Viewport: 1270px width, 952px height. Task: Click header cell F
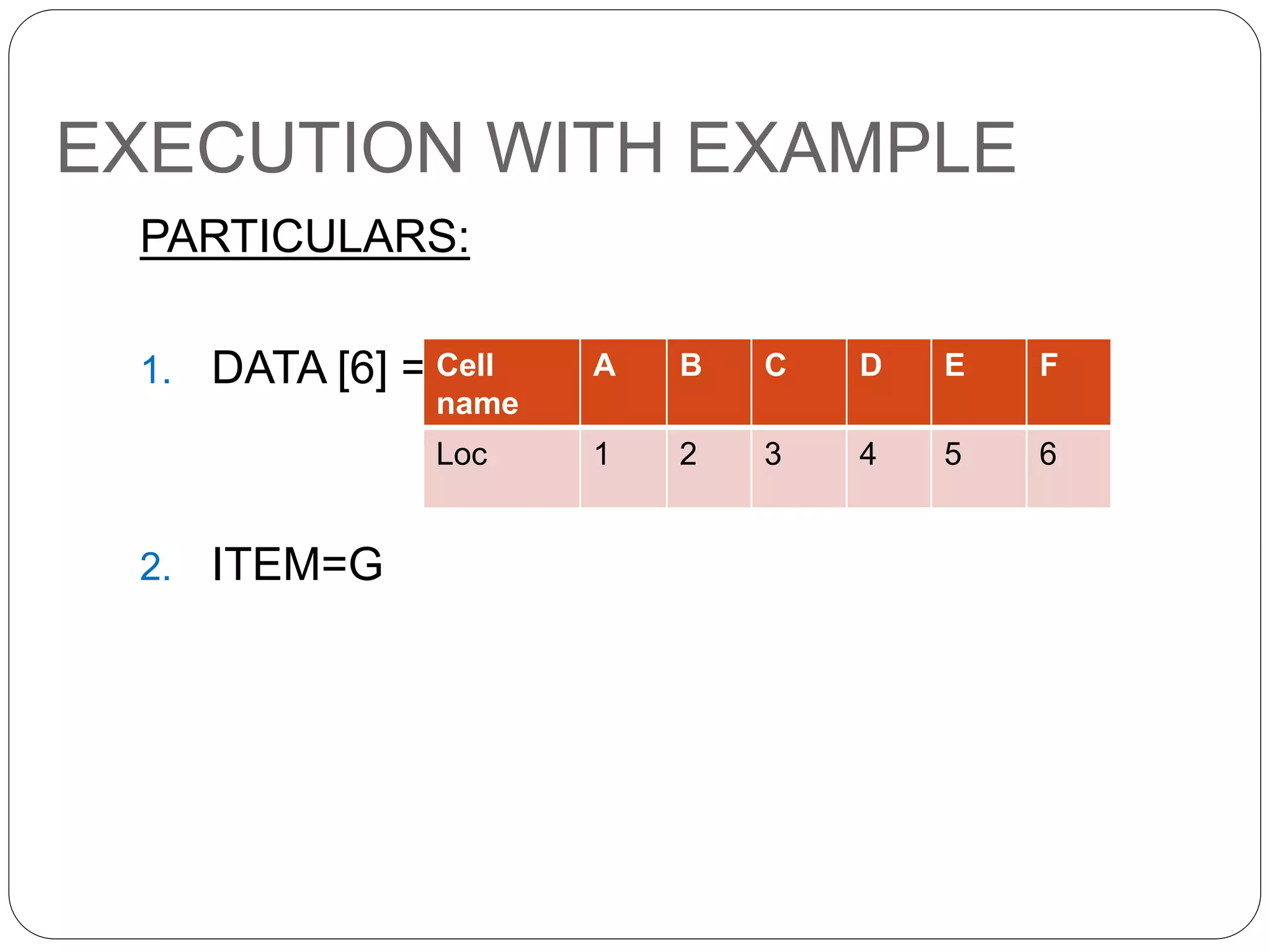point(1068,382)
